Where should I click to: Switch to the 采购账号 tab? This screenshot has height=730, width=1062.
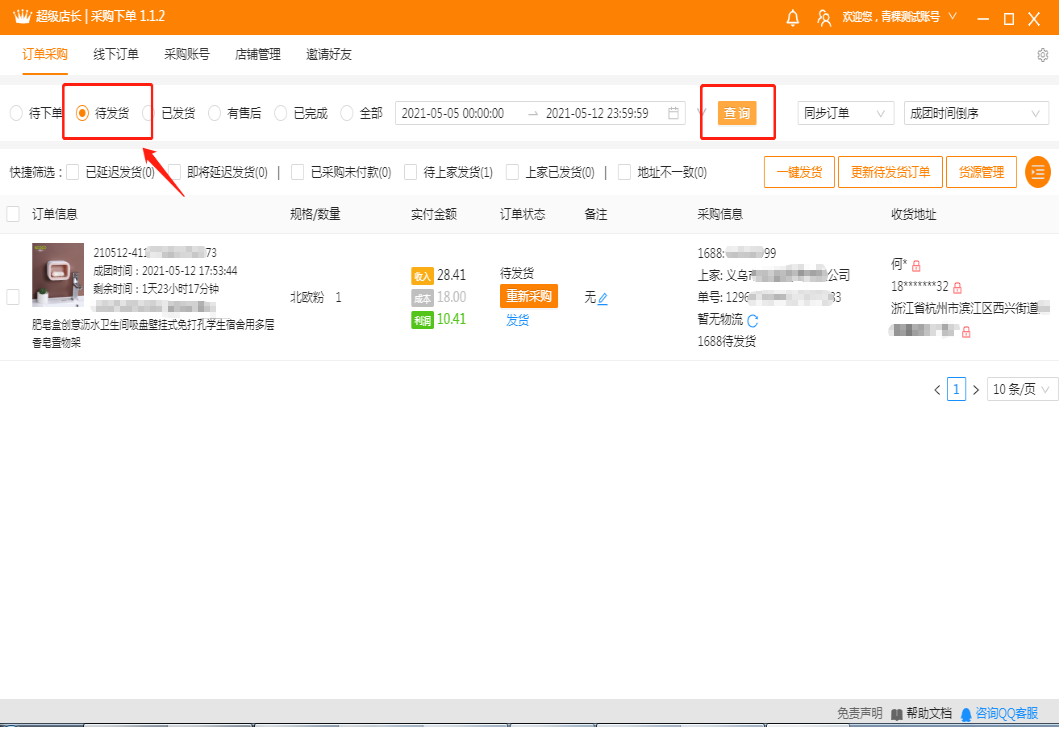187,54
